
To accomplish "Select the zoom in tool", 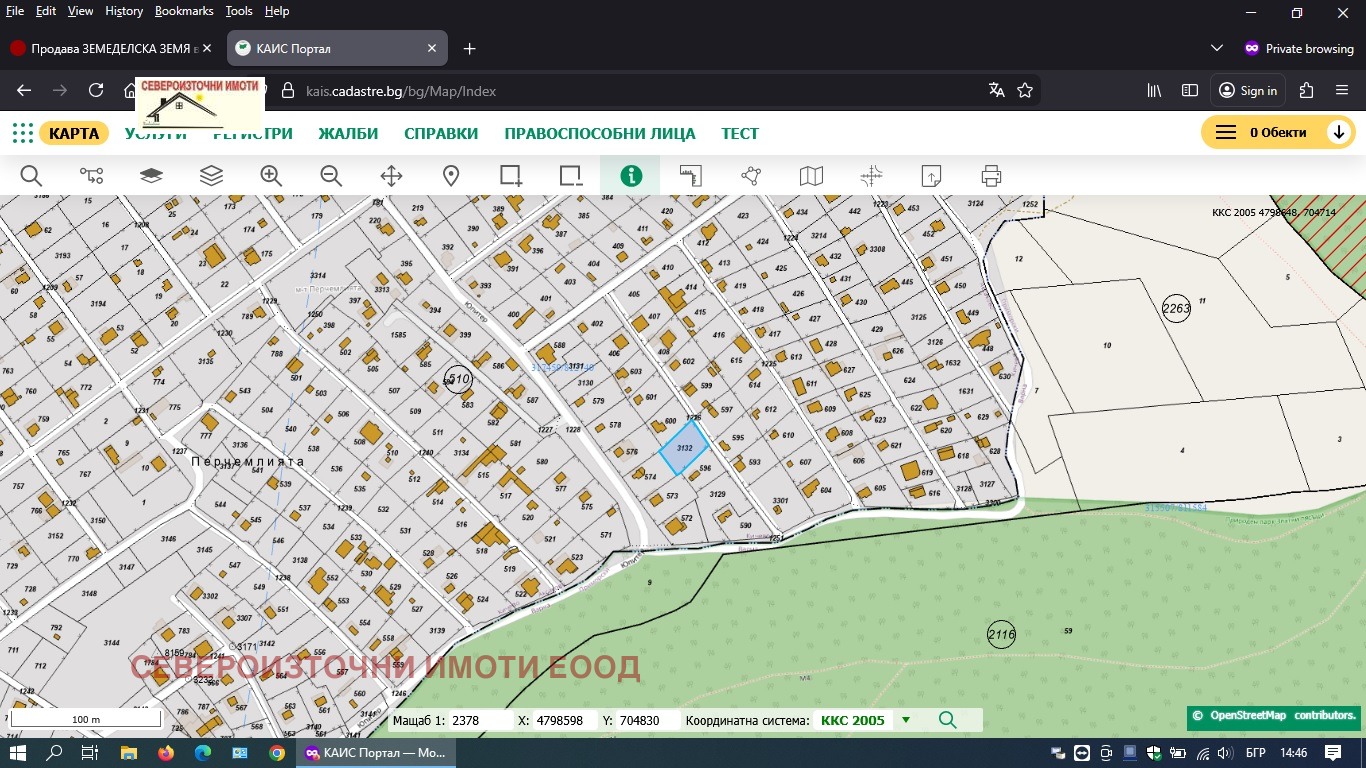I will coord(271,176).
